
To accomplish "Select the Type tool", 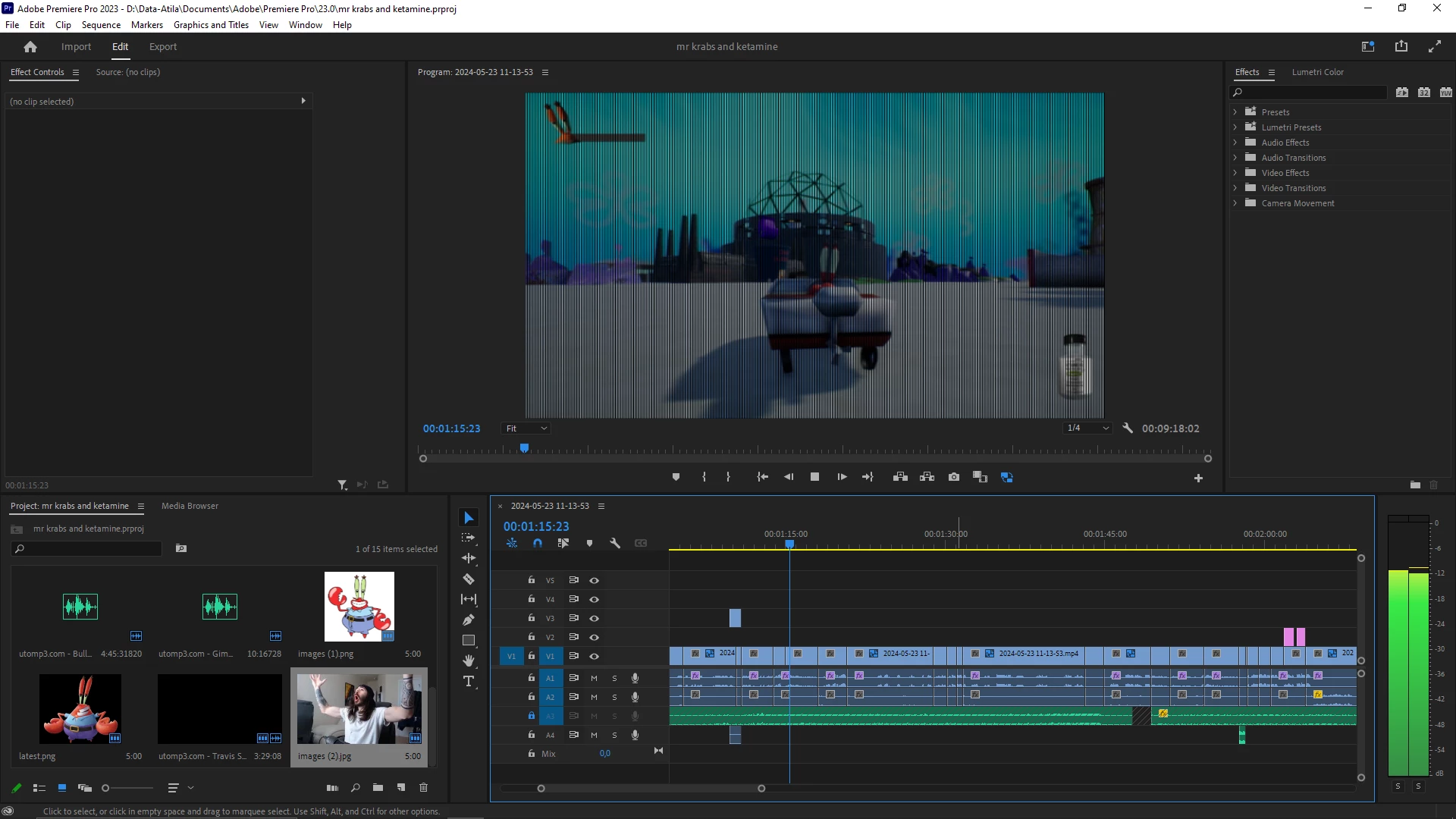I will (x=469, y=681).
